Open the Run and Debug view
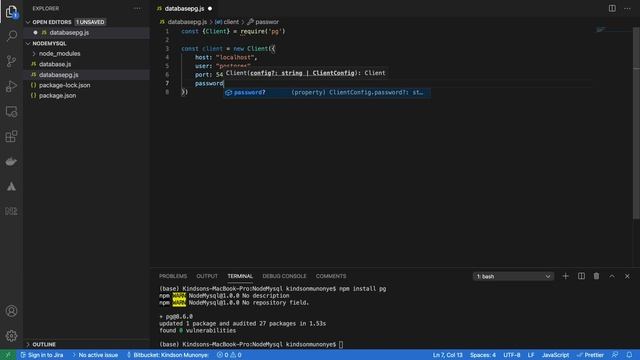The height and width of the screenshot is (360, 640). 11,86
